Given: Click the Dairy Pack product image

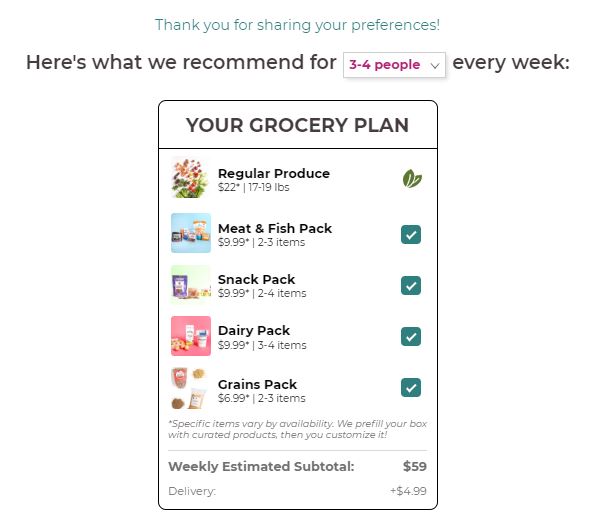Looking at the screenshot, I should pos(190,336).
